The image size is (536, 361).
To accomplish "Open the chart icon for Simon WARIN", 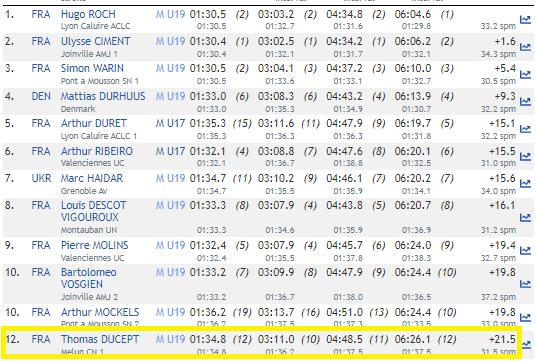I will pyautogui.click(x=525, y=74).
